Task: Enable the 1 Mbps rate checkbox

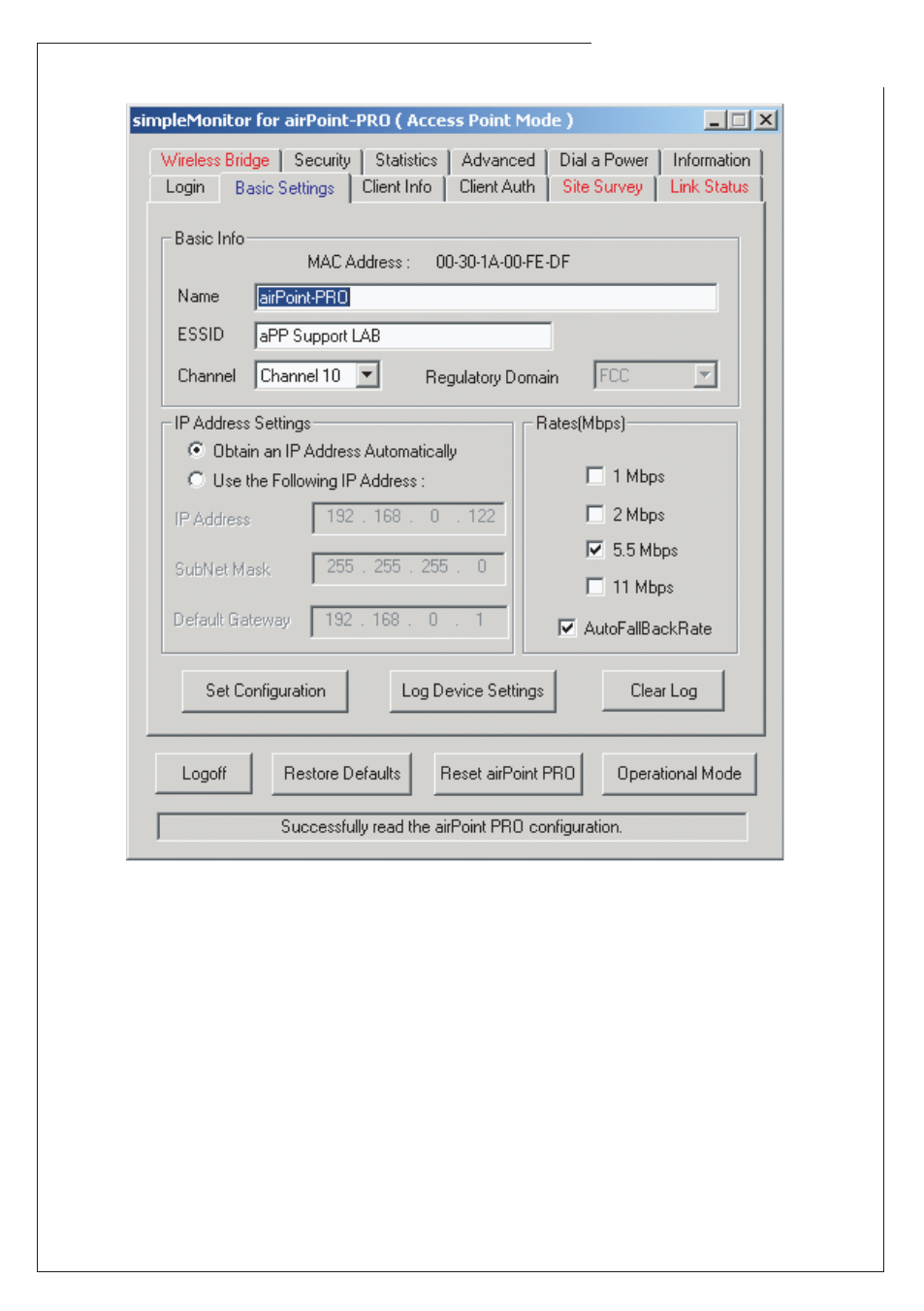Action: click(x=595, y=475)
